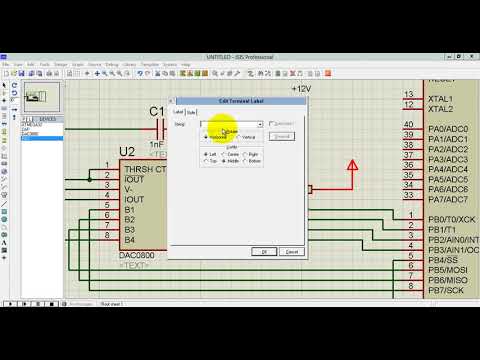Click the orange icon at toolbar end
The width and height of the screenshot is (480, 360).
coord(328,73)
